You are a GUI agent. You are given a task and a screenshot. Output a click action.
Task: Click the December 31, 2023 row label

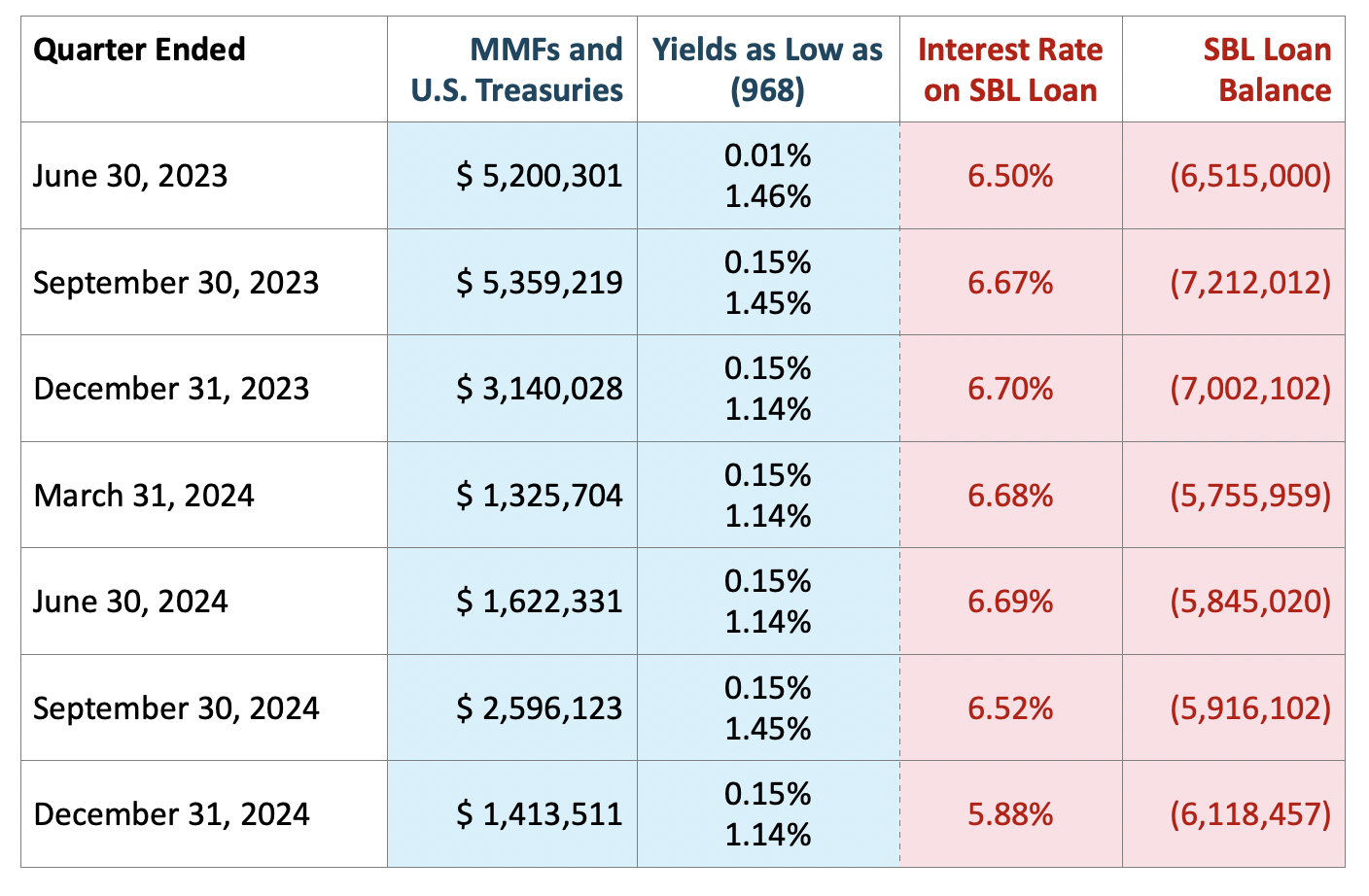pyautogui.click(x=171, y=389)
